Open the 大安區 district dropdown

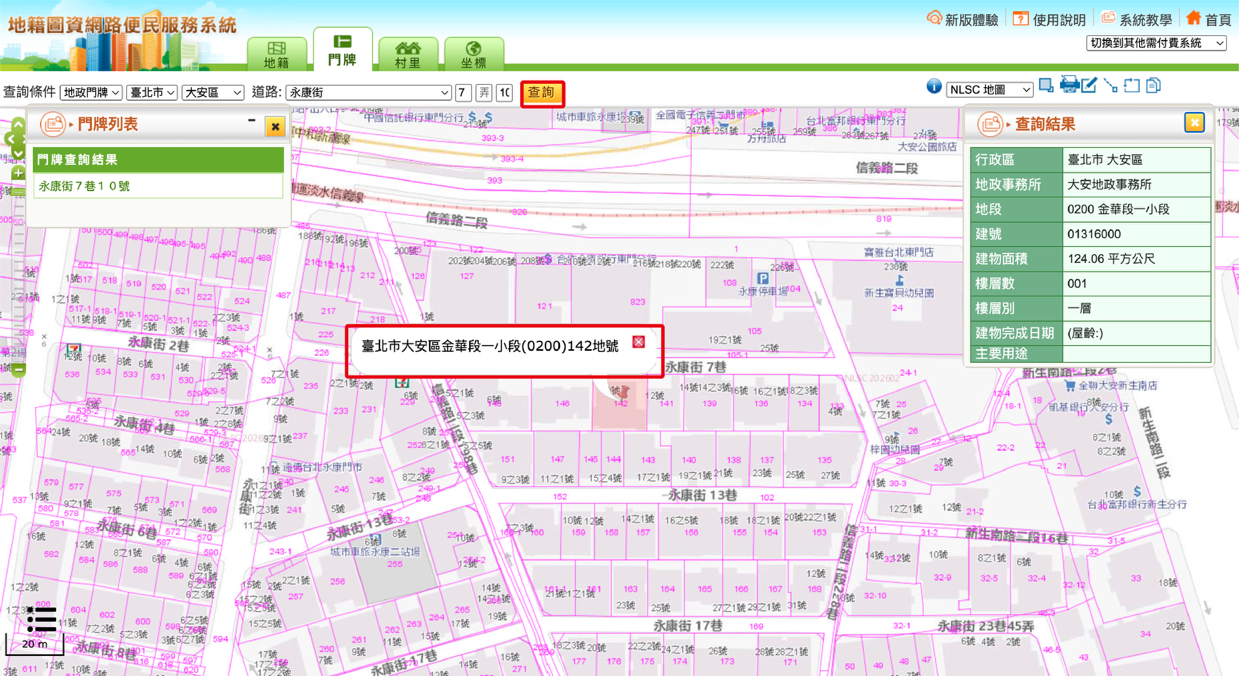(x=213, y=92)
